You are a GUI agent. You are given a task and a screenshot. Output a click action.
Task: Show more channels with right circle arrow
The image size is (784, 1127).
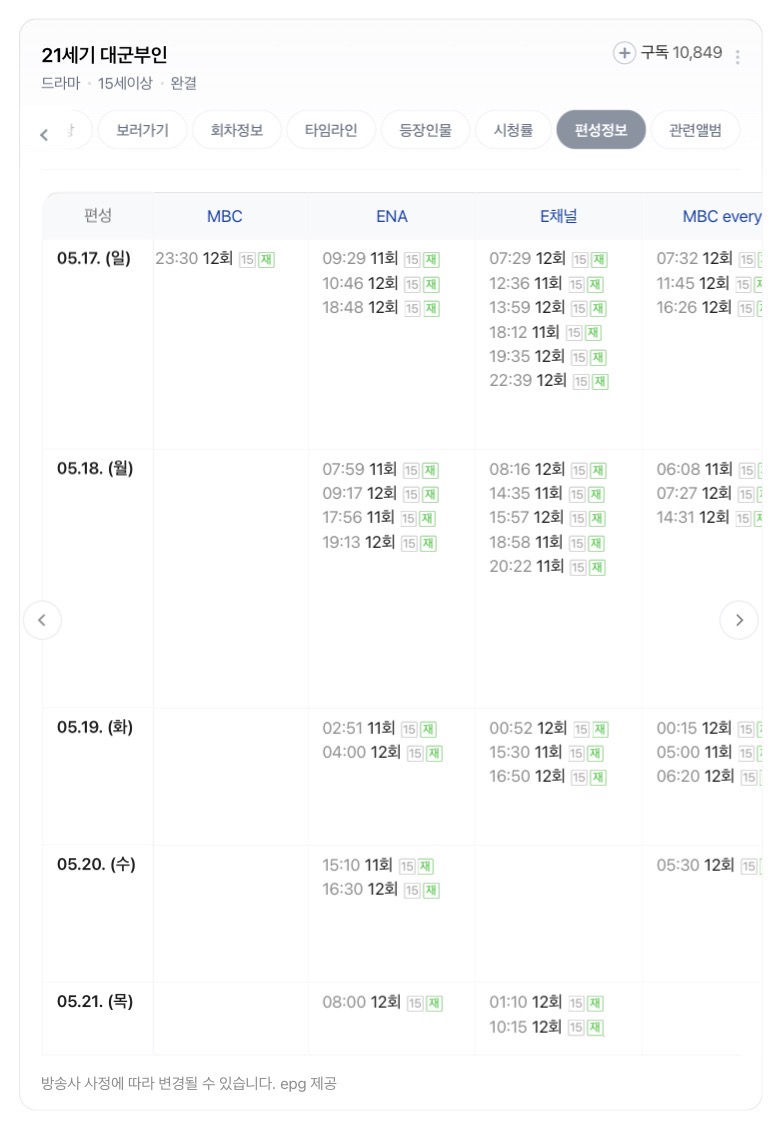[x=739, y=620]
